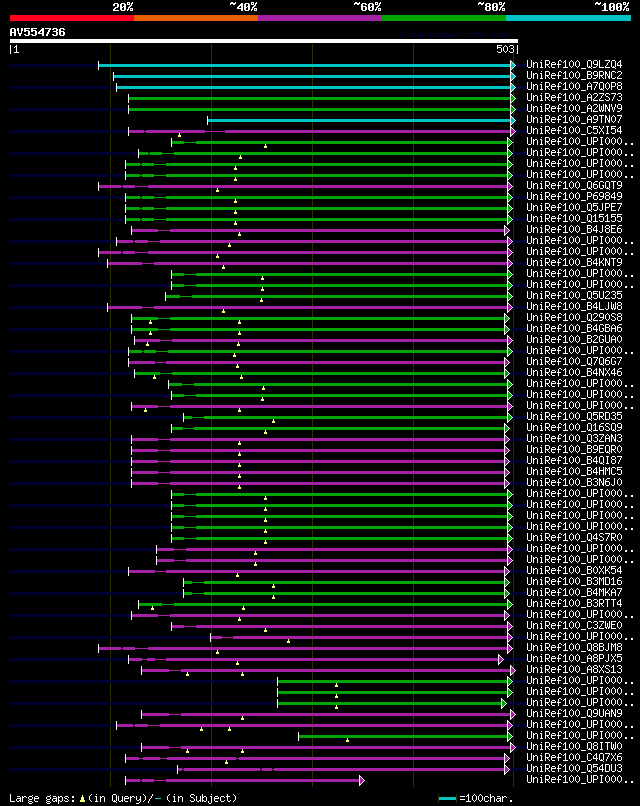
Task: Select the UniRef100_B4J8E6 label
Action: [574, 229]
